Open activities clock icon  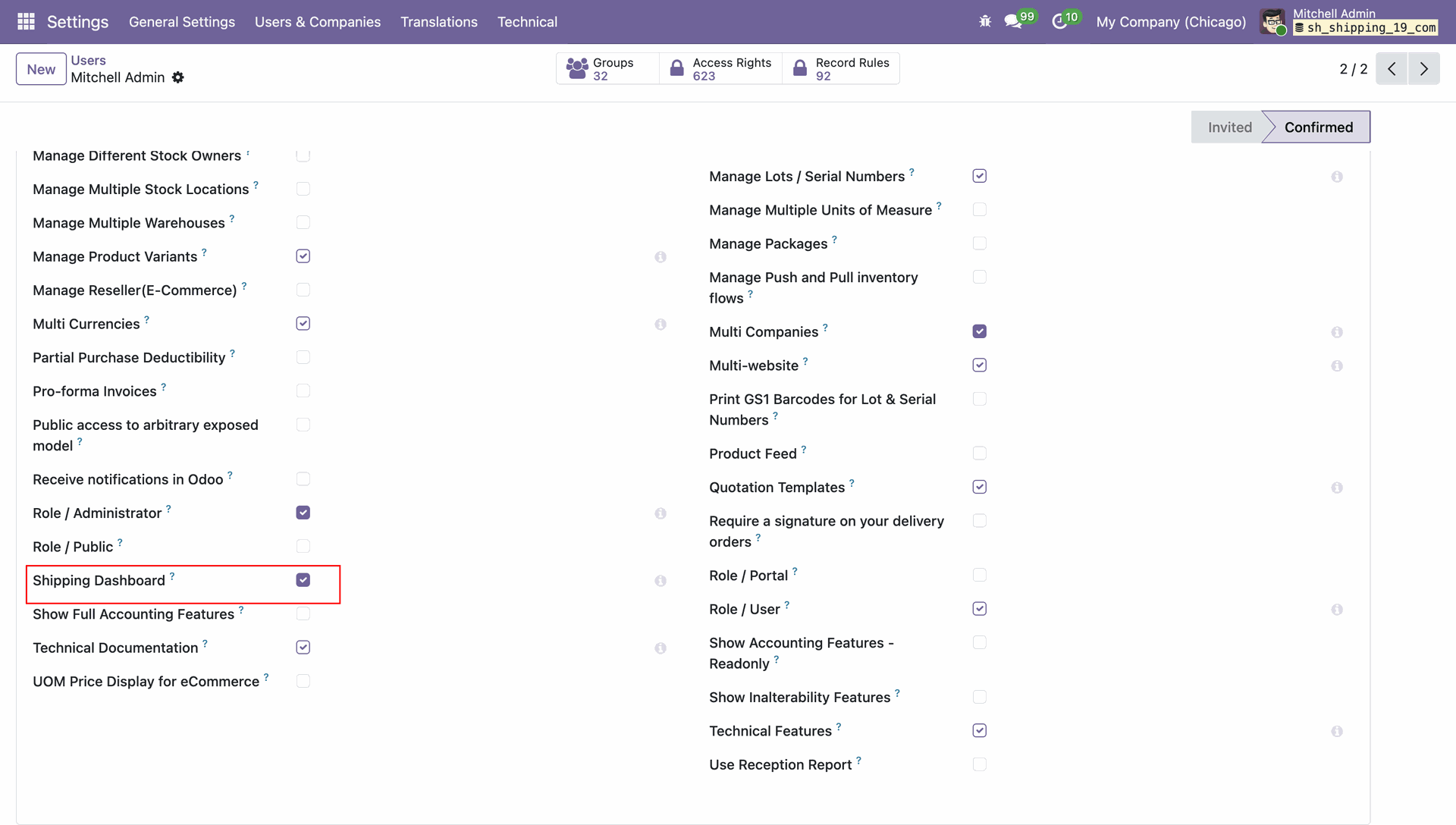[1059, 22]
